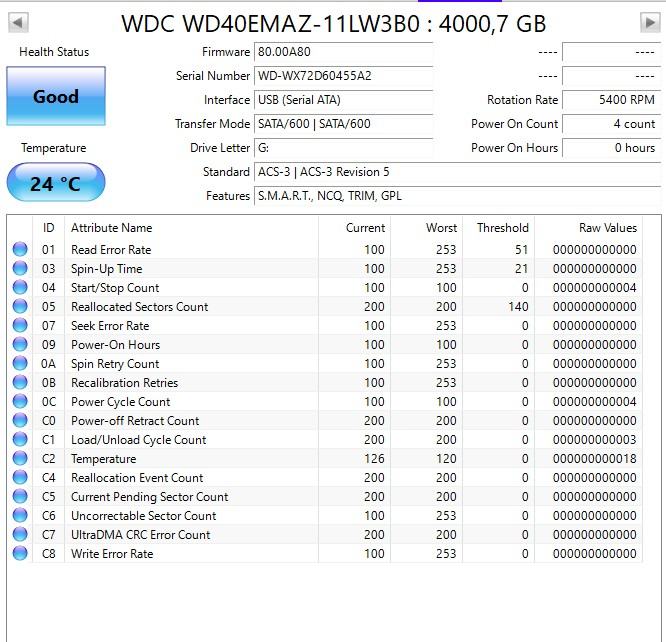Click raw value 000000000003 of Load/Unload Cycle

(595, 439)
